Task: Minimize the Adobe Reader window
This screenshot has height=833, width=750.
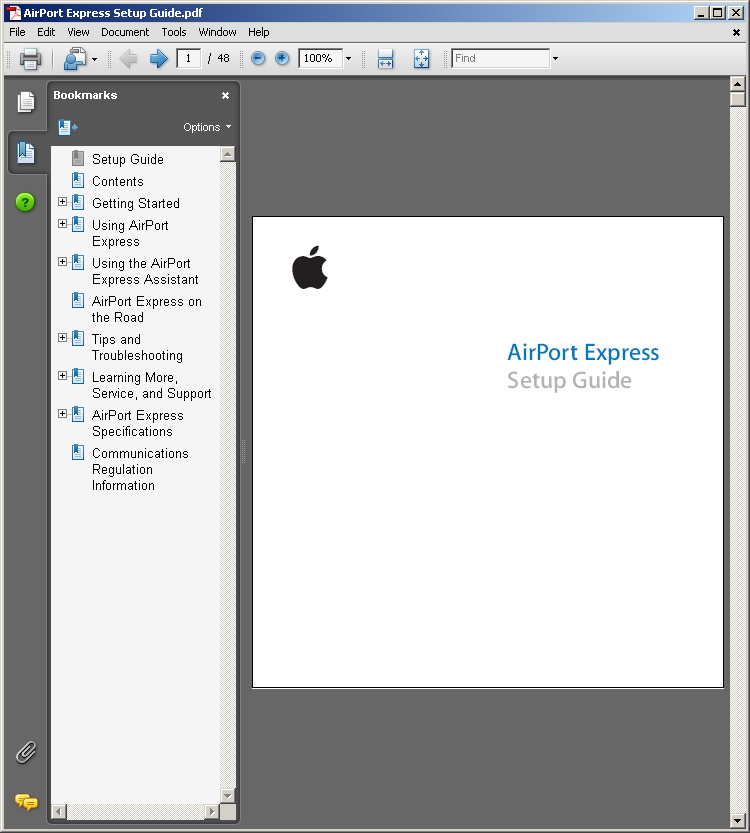Action: click(701, 13)
